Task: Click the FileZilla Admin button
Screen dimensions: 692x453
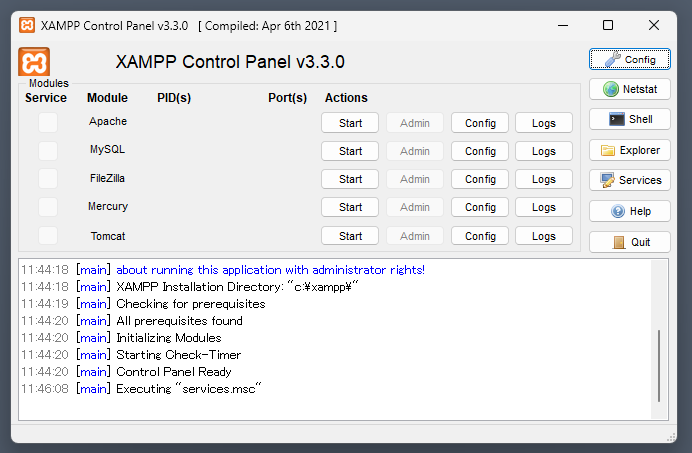Action: pos(415,179)
